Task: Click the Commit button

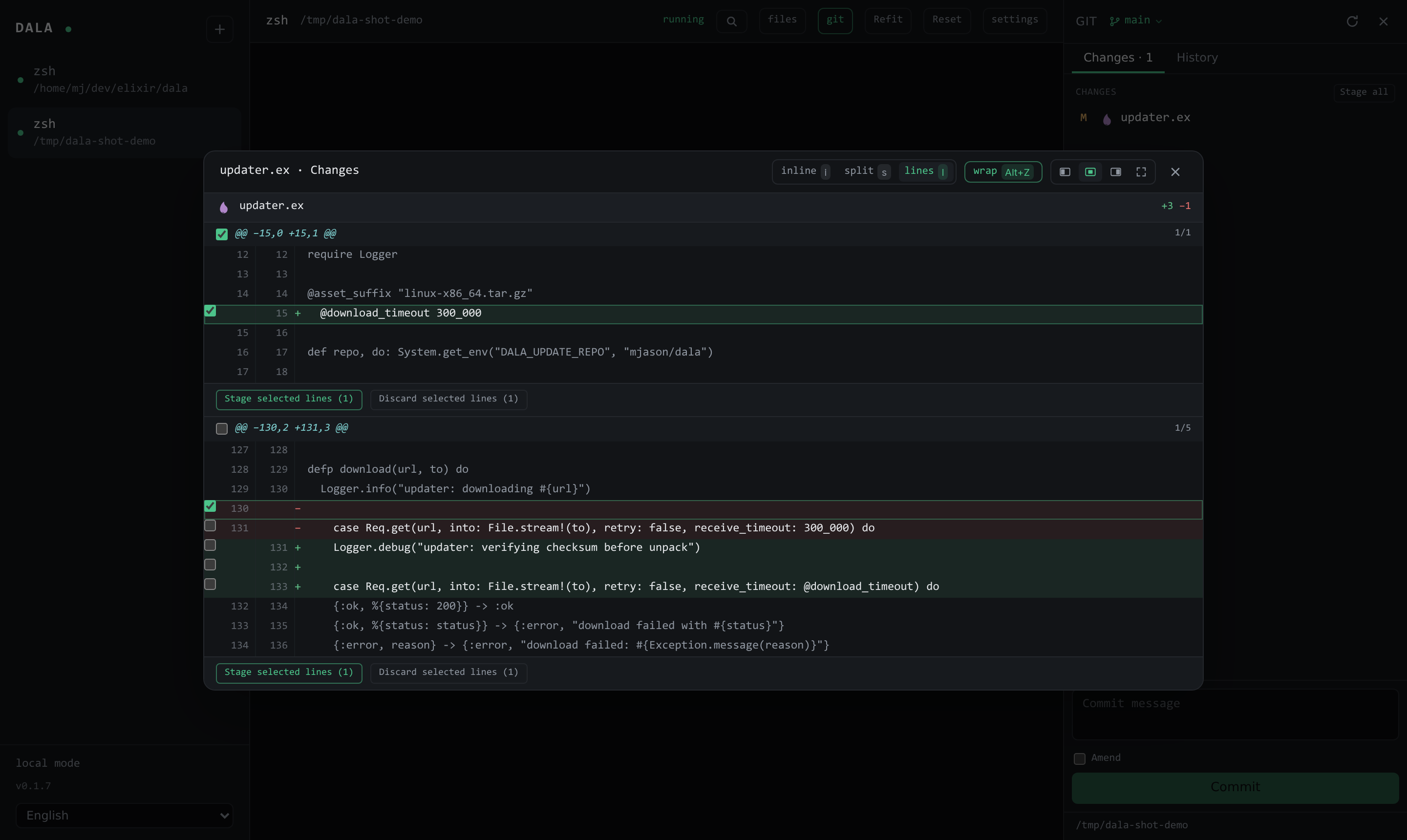Action: pos(1235,787)
